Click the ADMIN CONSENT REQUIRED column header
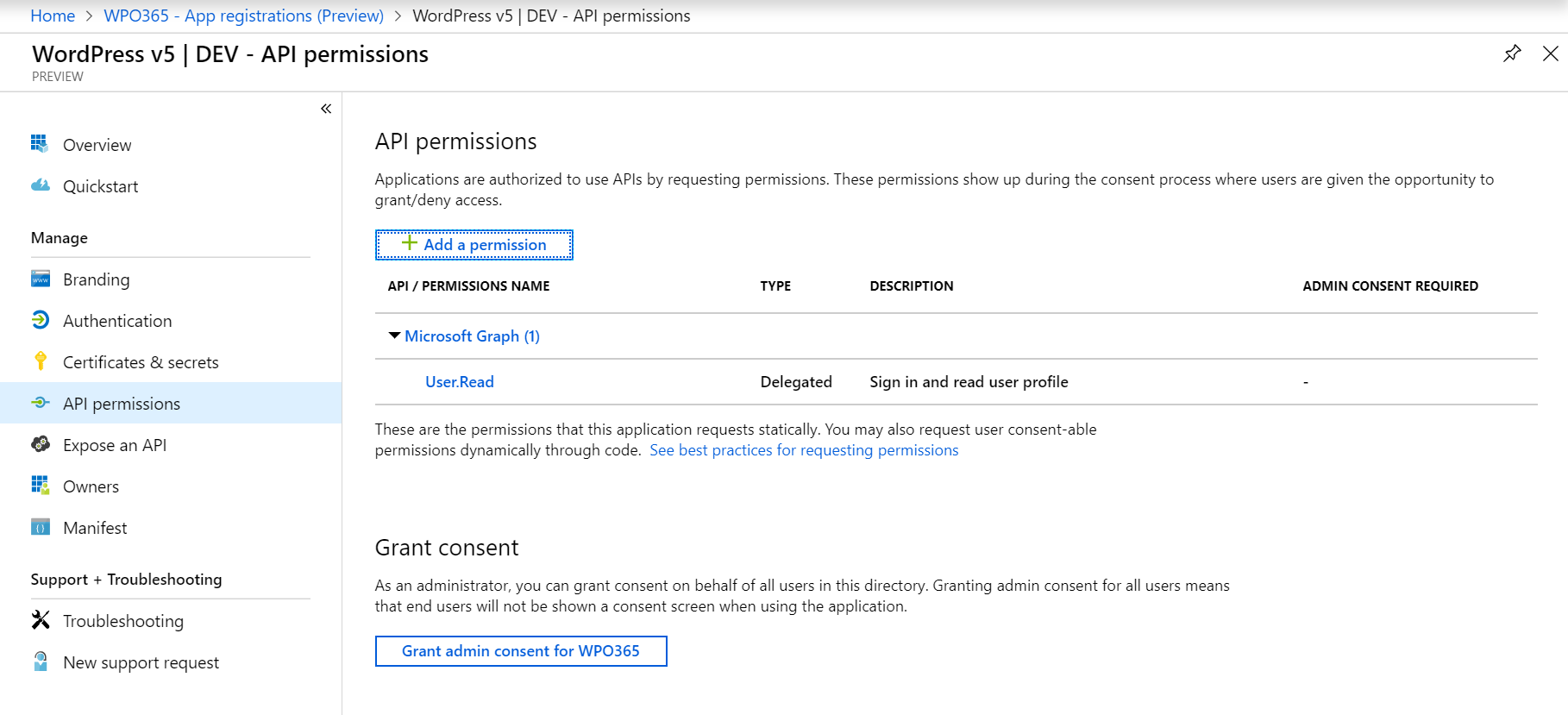The height and width of the screenshot is (715, 1568). point(1390,286)
